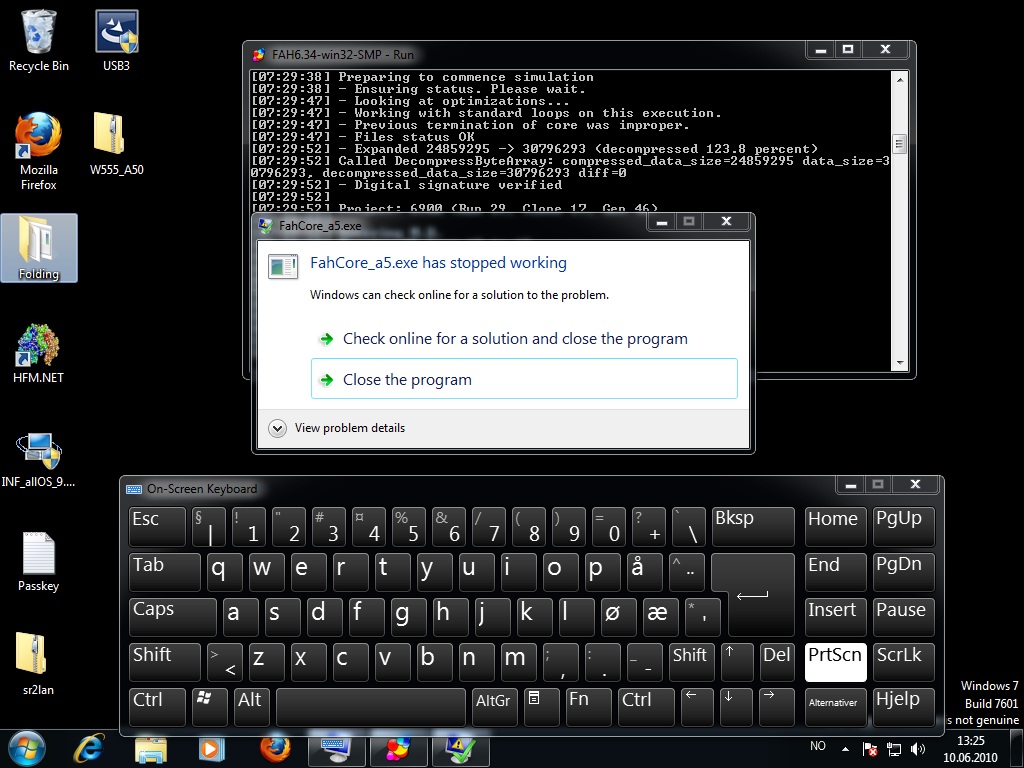The width and height of the screenshot is (1024, 768).
Task: Toggle the ScrLk key
Action: (x=904, y=662)
